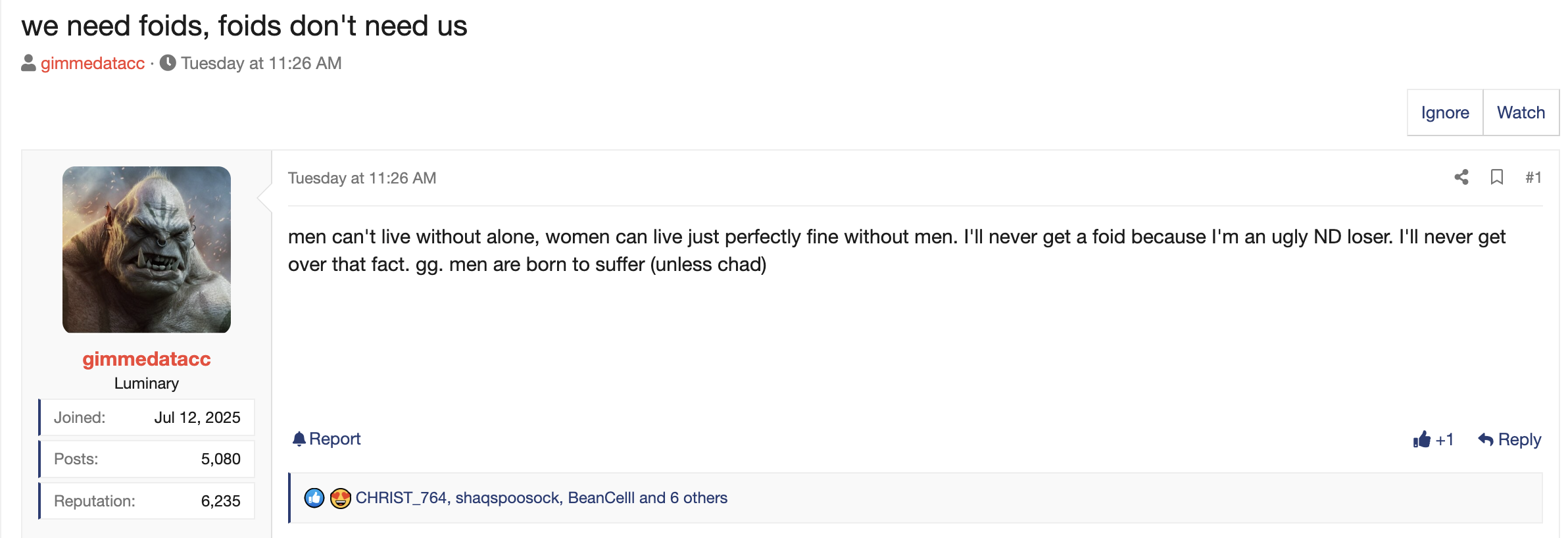The width and height of the screenshot is (1568, 538).
Task: Open the gimmedatacc avatar image
Action: coord(146,249)
